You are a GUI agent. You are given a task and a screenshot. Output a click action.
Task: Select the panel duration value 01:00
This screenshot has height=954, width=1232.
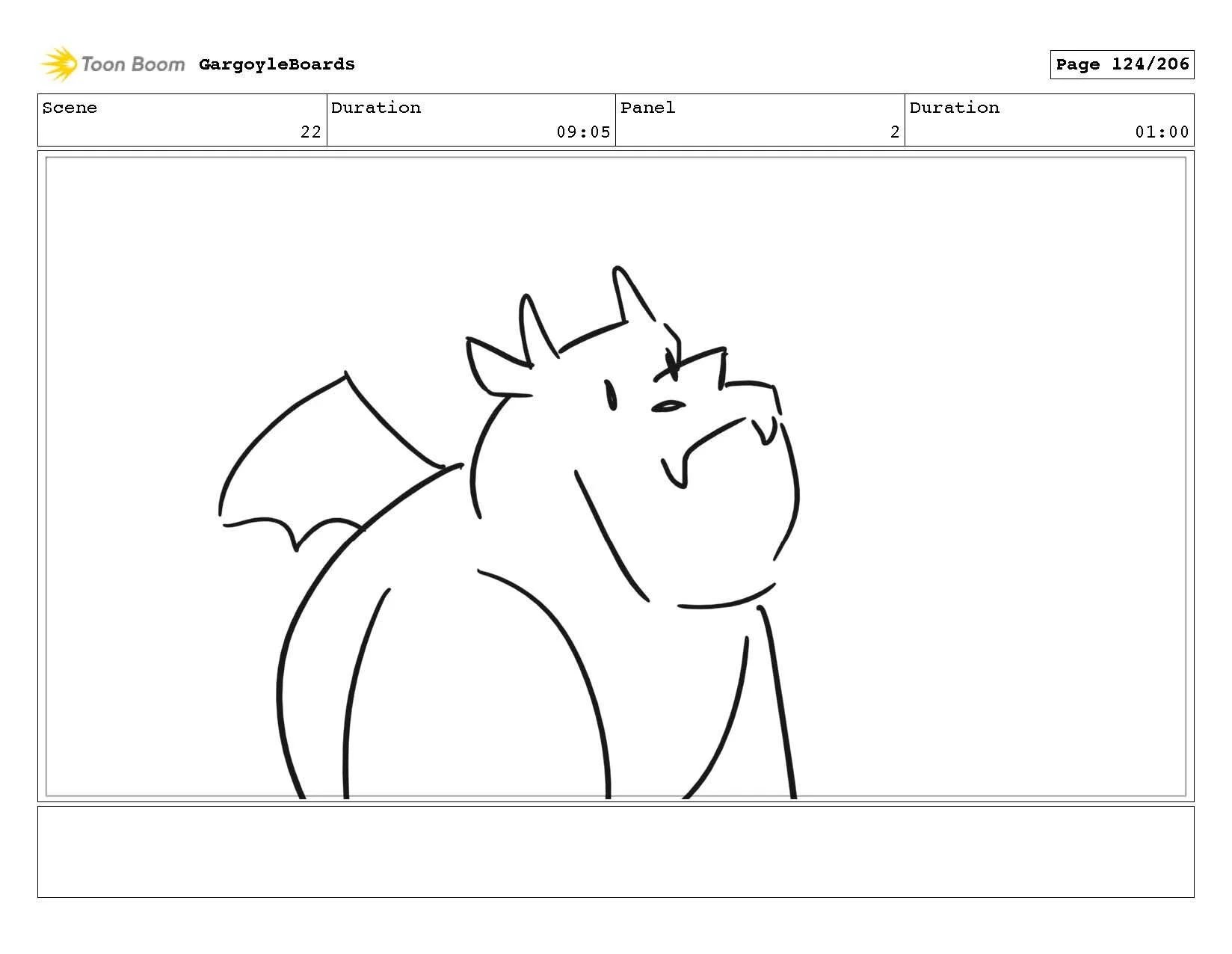1162,132
